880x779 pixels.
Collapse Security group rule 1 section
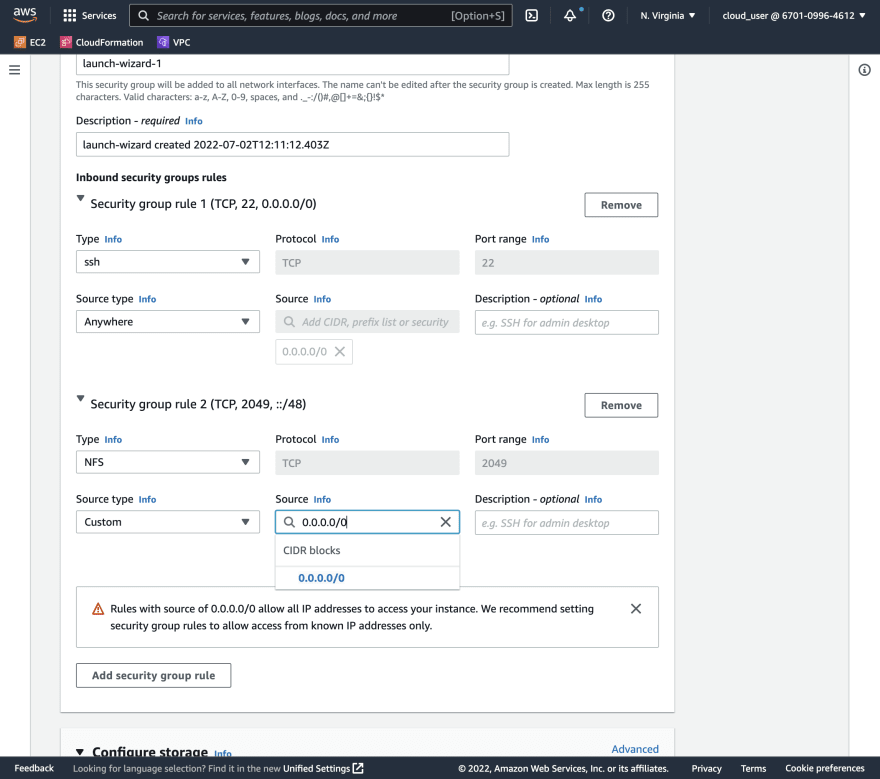coord(80,198)
